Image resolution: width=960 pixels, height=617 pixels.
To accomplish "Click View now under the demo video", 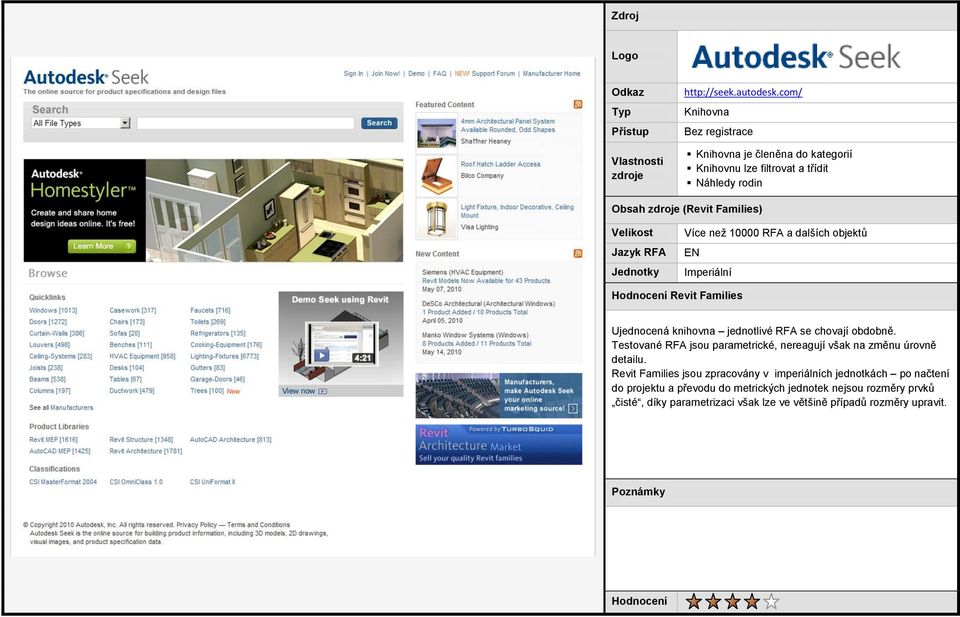I will (x=304, y=391).
